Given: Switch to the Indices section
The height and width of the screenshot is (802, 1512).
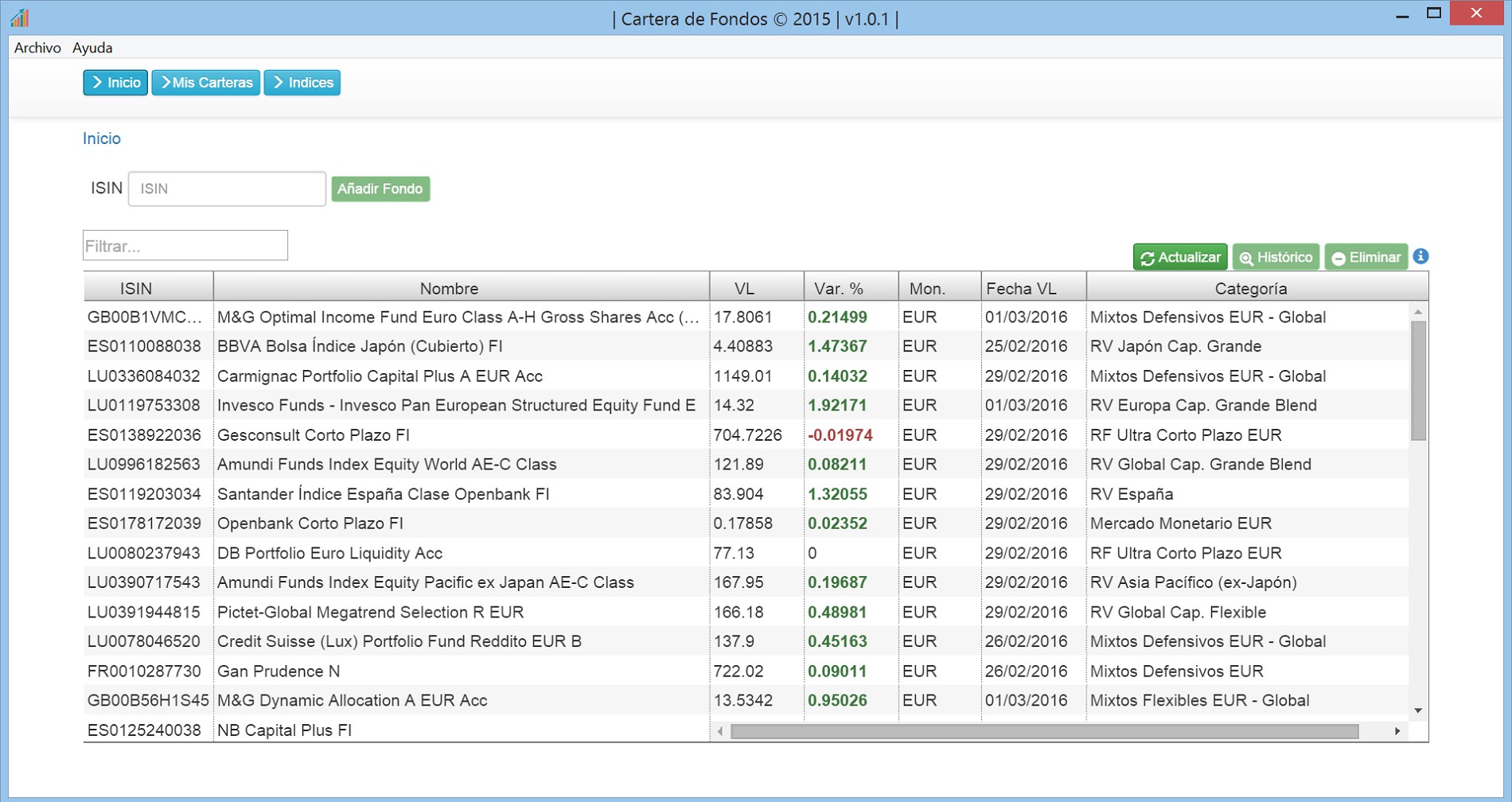Looking at the screenshot, I should (302, 83).
